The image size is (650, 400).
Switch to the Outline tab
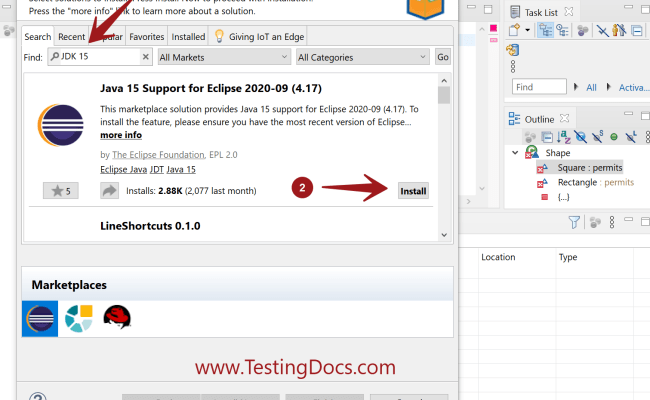(x=539, y=119)
